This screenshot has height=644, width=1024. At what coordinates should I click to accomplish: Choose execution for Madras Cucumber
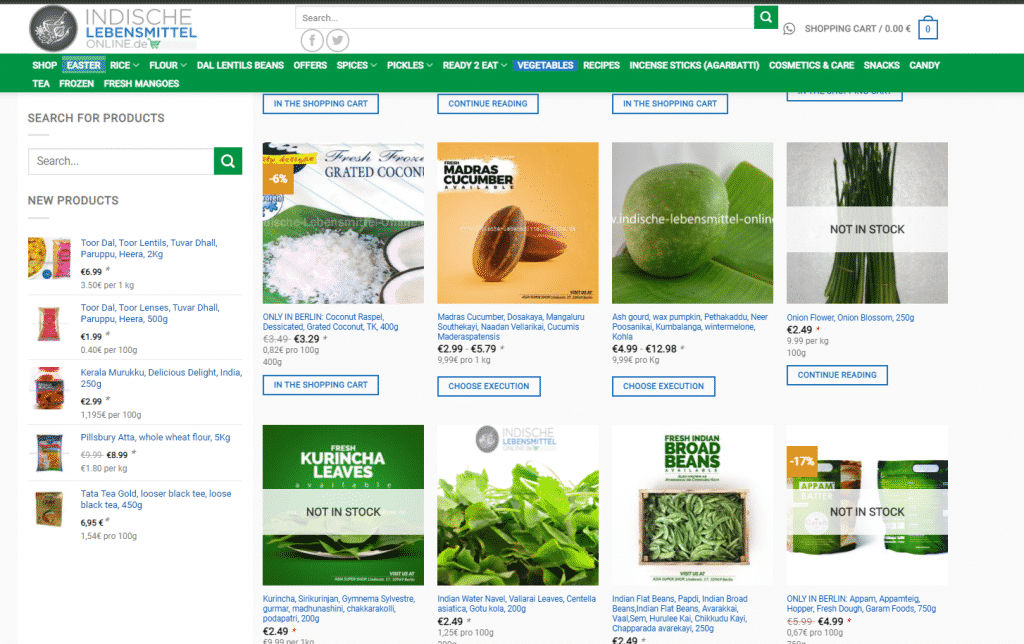(488, 386)
